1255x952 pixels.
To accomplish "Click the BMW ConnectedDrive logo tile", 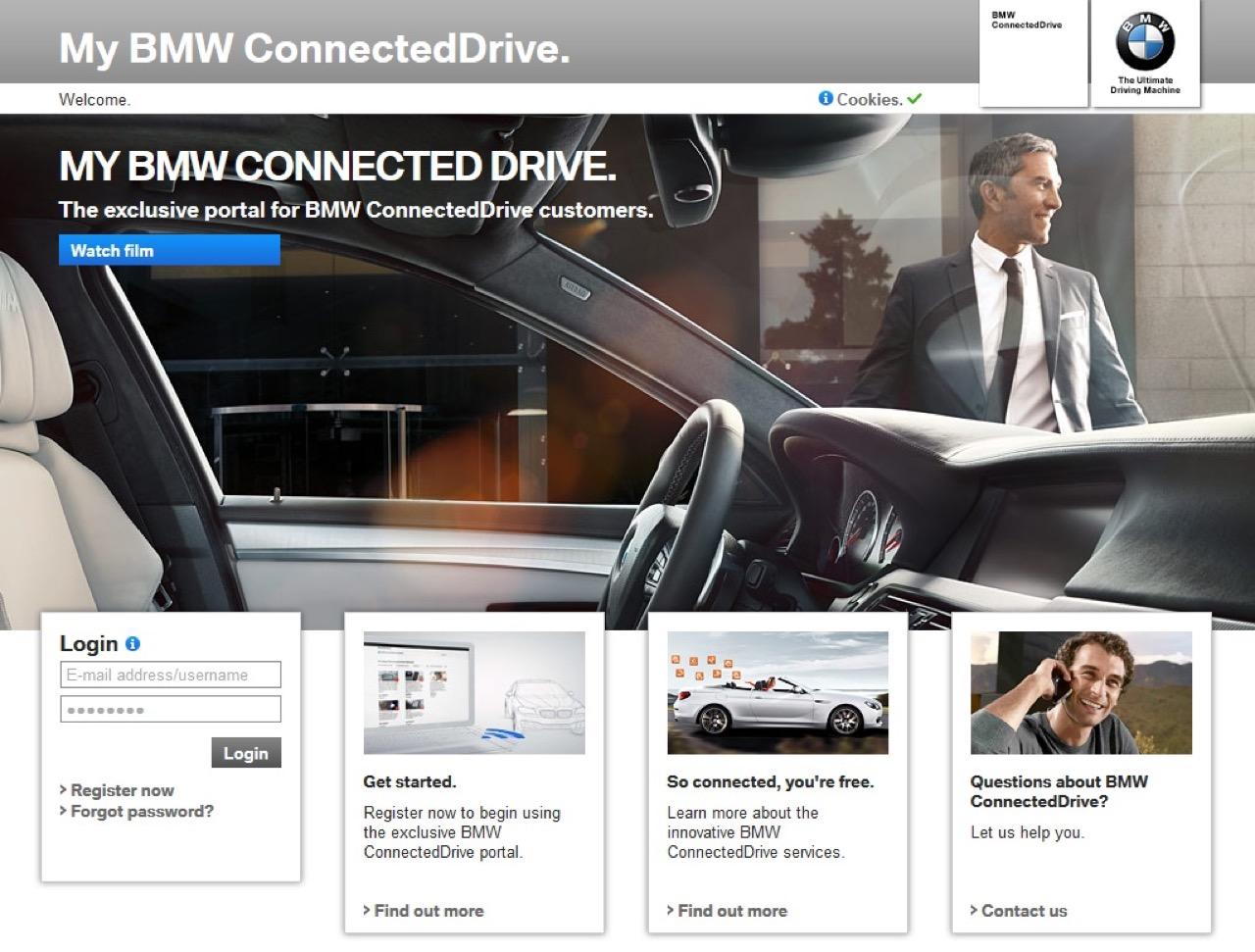I will 1033,53.
